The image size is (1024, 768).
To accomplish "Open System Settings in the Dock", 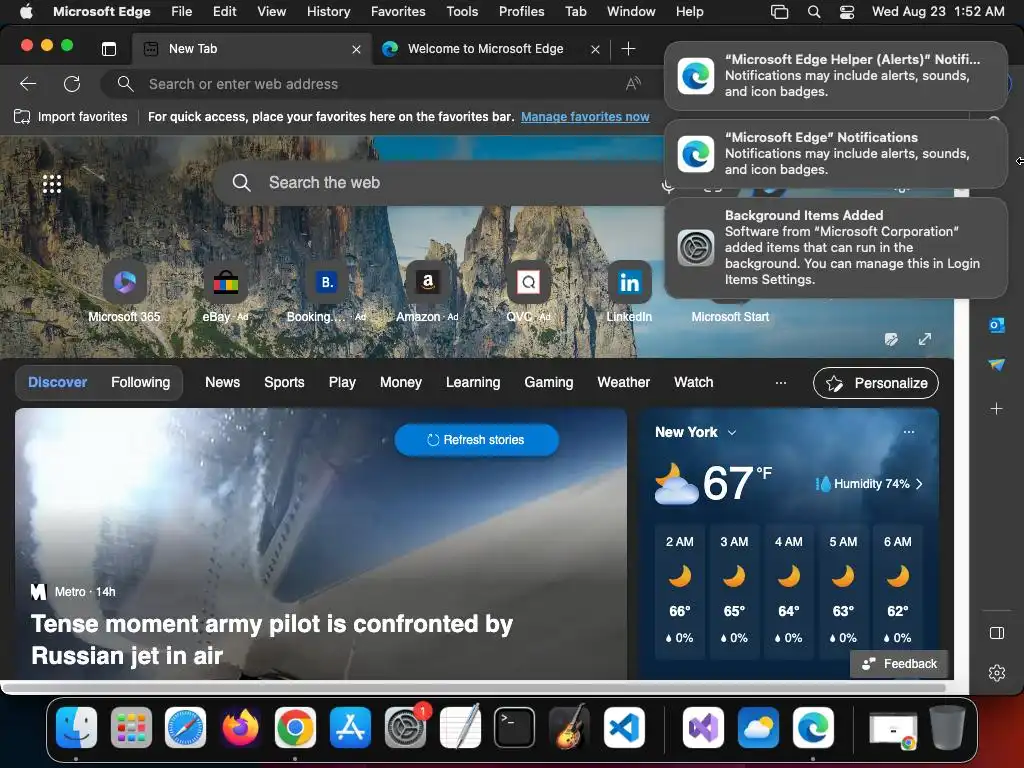I will [406, 727].
